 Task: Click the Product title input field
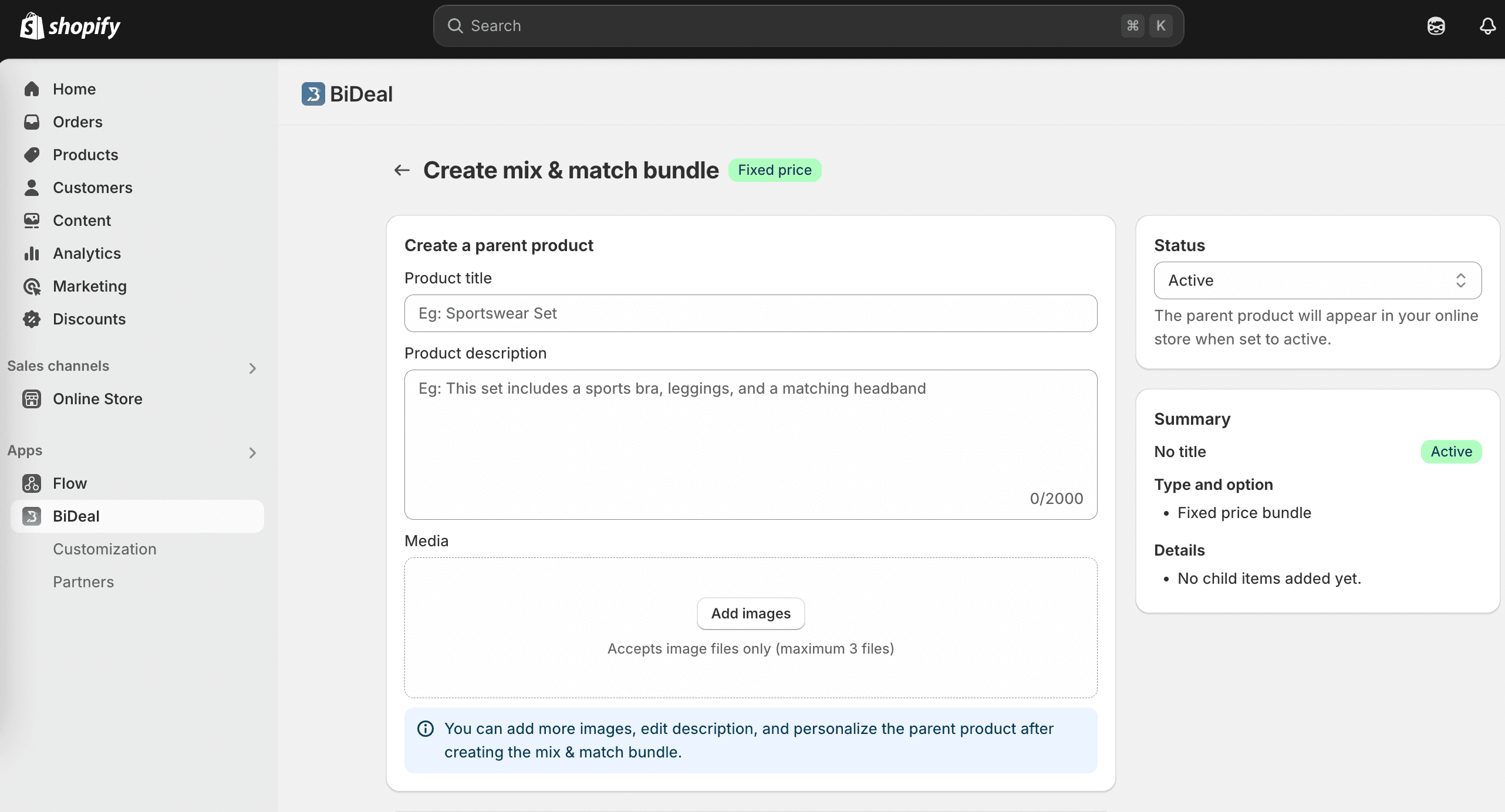750,313
